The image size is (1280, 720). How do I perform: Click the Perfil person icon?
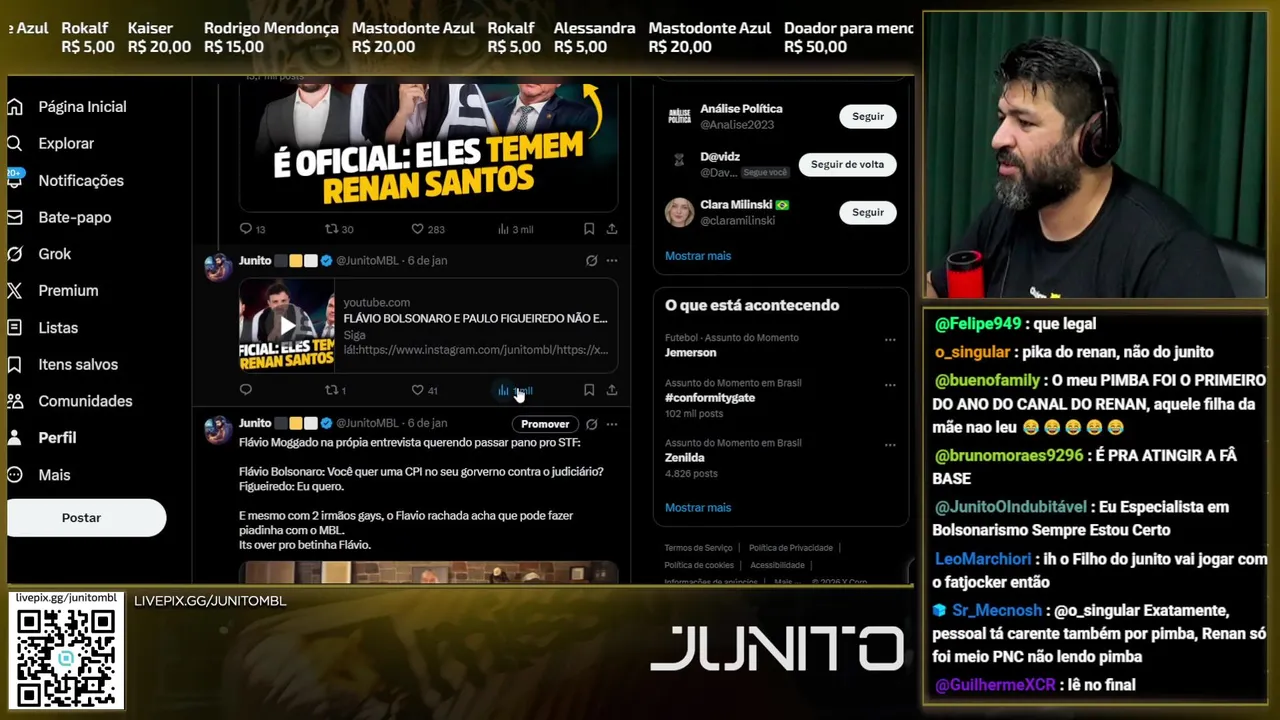(x=15, y=438)
